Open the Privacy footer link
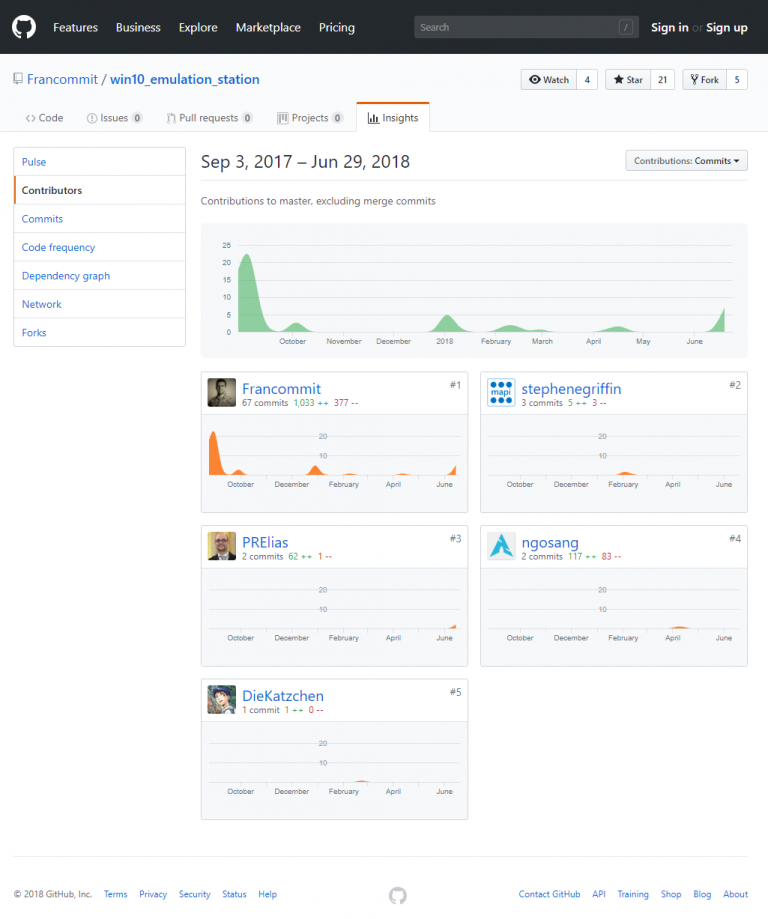The height and width of the screenshot is (919, 768). point(153,894)
